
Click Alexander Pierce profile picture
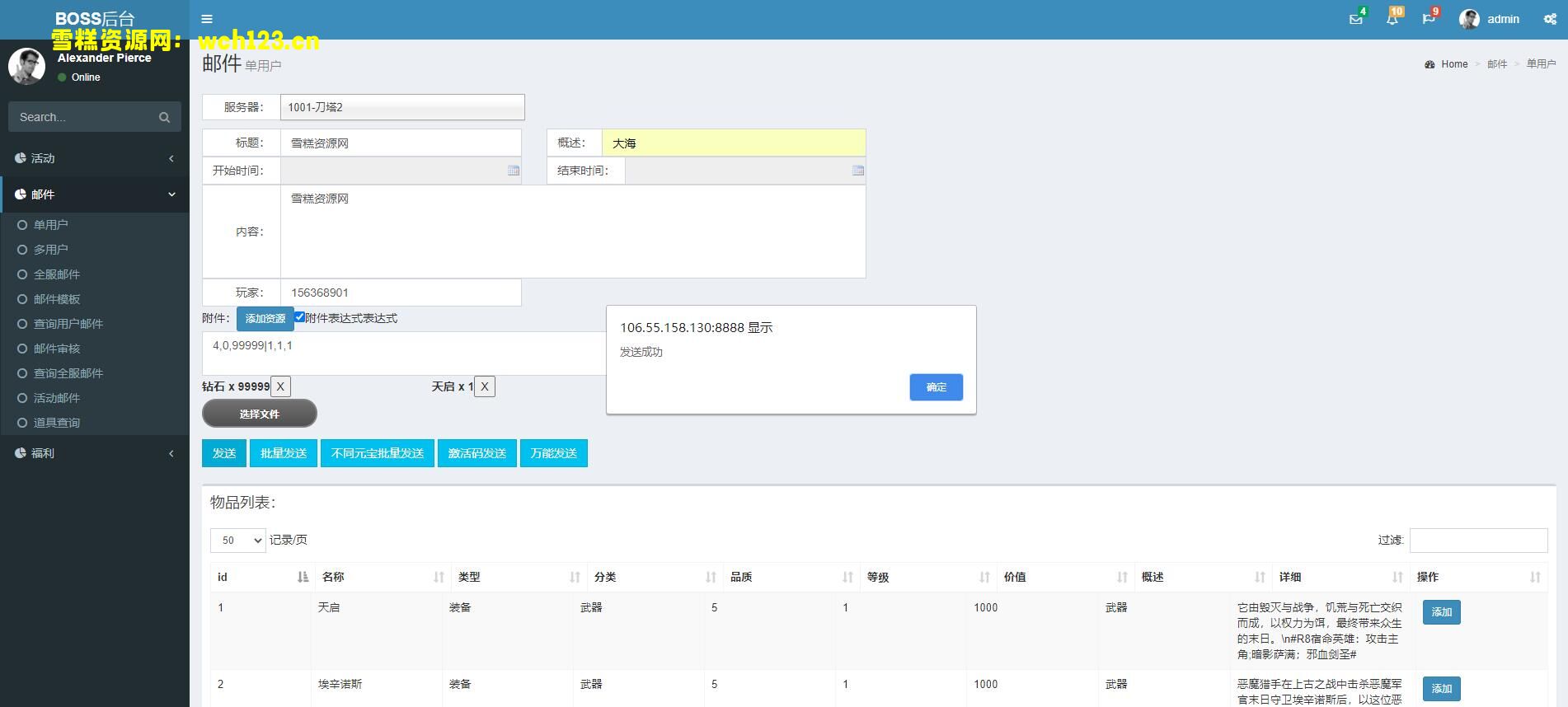pyautogui.click(x=26, y=67)
